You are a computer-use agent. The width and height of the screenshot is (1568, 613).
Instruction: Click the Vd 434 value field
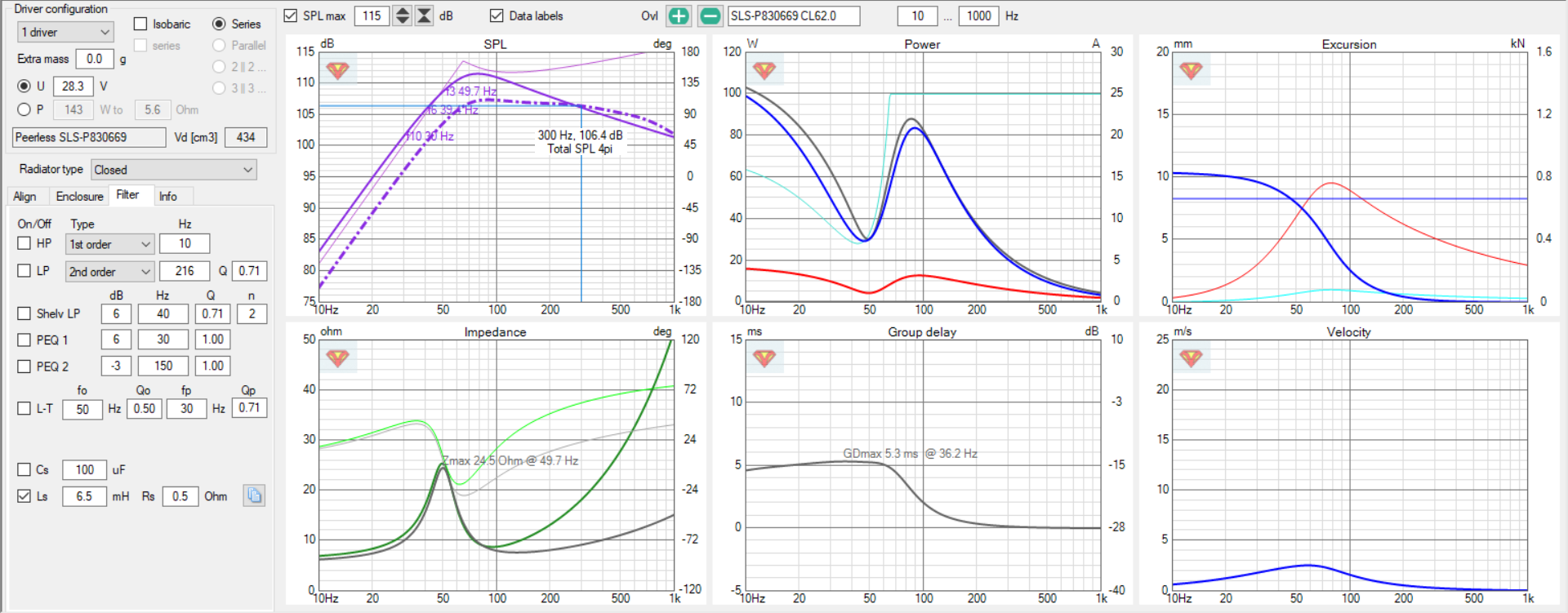(x=246, y=137)
